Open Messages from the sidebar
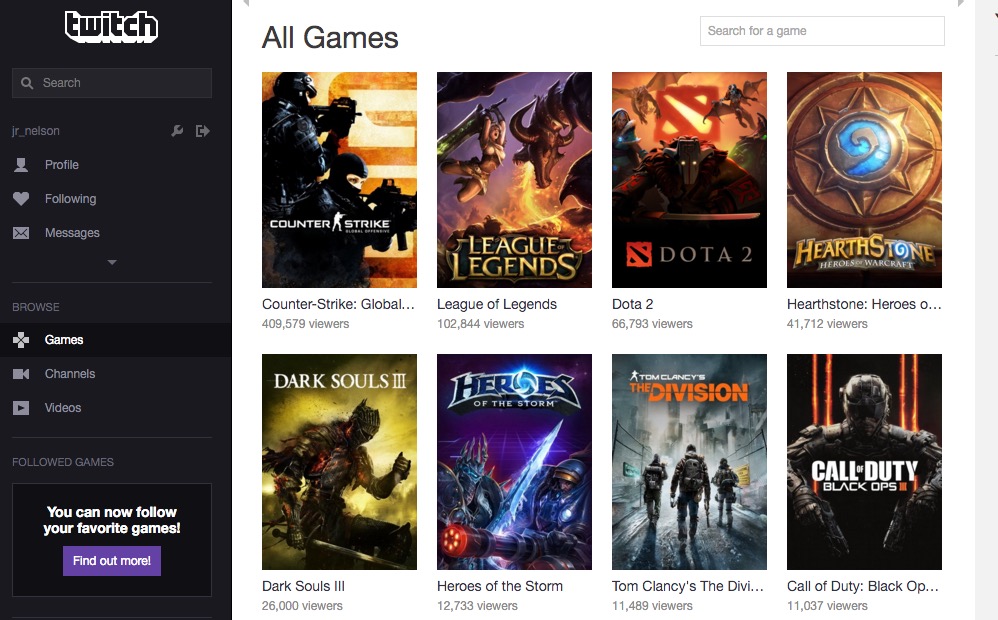This screenshot has width=998, height=620. tap(73, 233)
